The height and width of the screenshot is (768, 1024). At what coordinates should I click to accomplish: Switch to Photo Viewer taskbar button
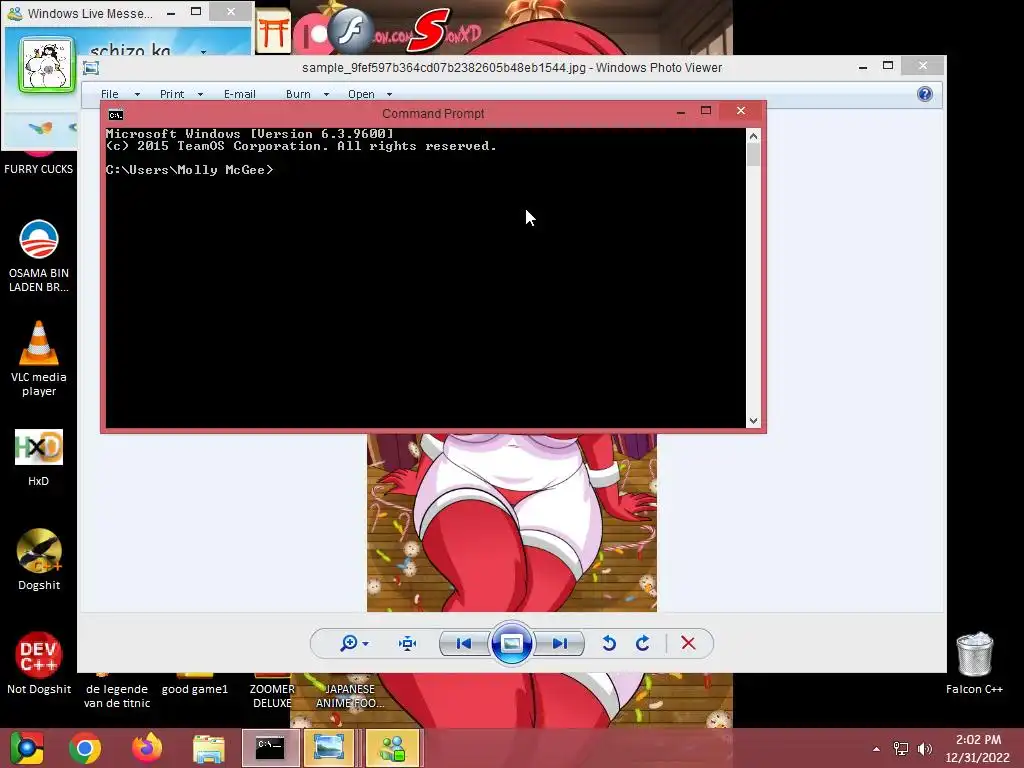pos(329,748)
